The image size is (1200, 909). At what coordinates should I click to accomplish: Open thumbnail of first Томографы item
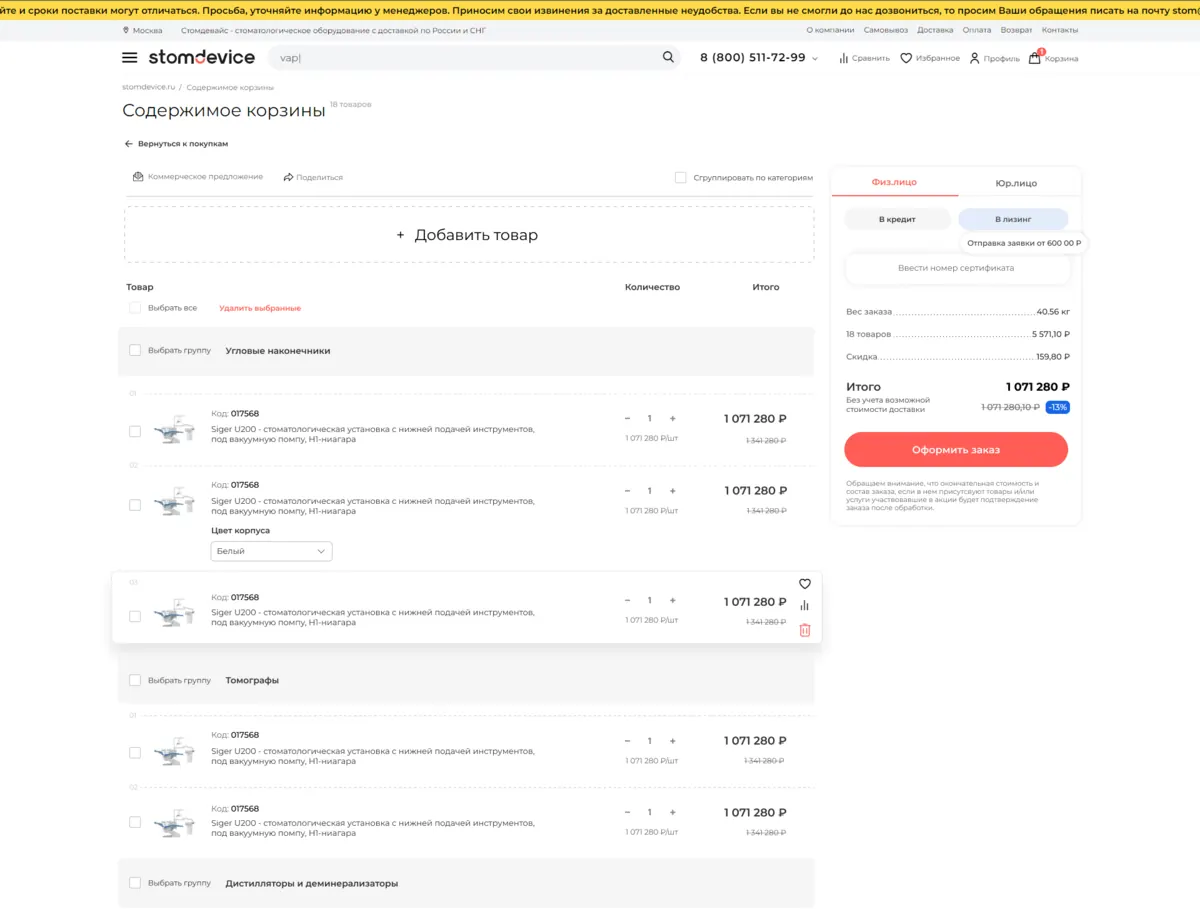pos(174,752)
